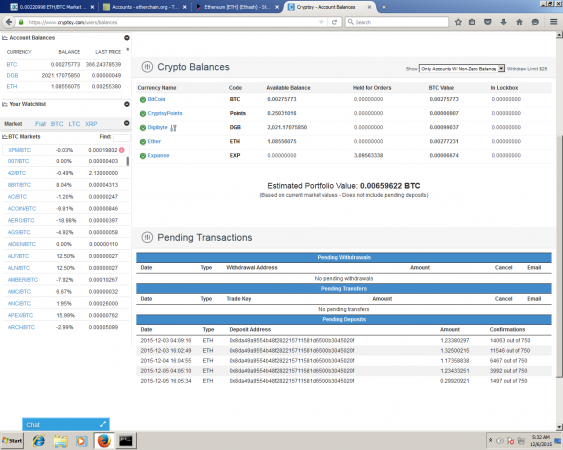Click the green check icon beside Ether

(x=143, y=142)
